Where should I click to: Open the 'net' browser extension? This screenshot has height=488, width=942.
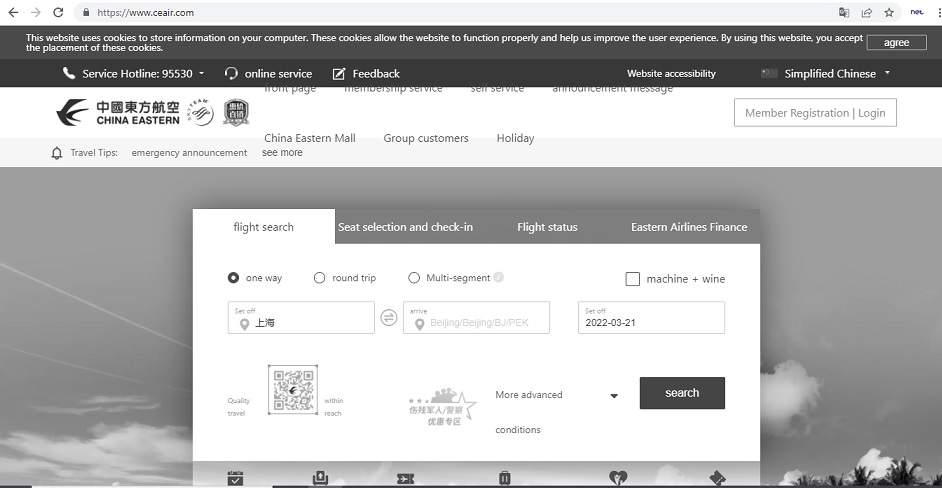click(x=917, y=12)
